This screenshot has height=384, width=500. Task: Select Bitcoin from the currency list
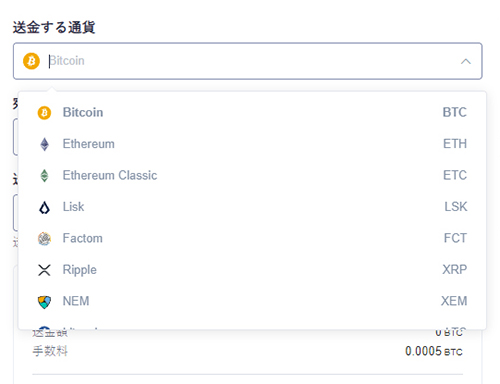pos(252,113)
